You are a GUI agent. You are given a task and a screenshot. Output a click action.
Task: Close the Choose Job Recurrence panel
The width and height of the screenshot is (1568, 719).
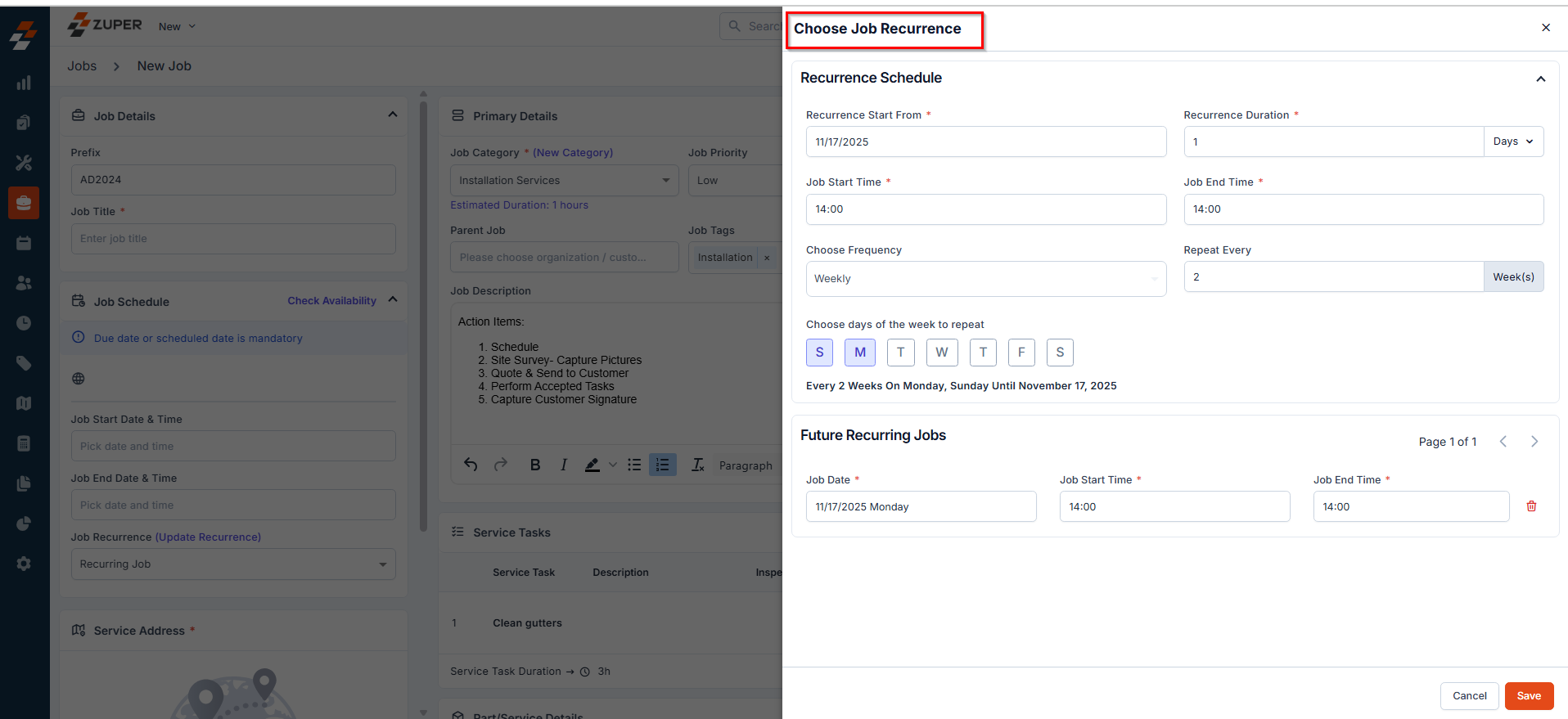click(1546, 28)
